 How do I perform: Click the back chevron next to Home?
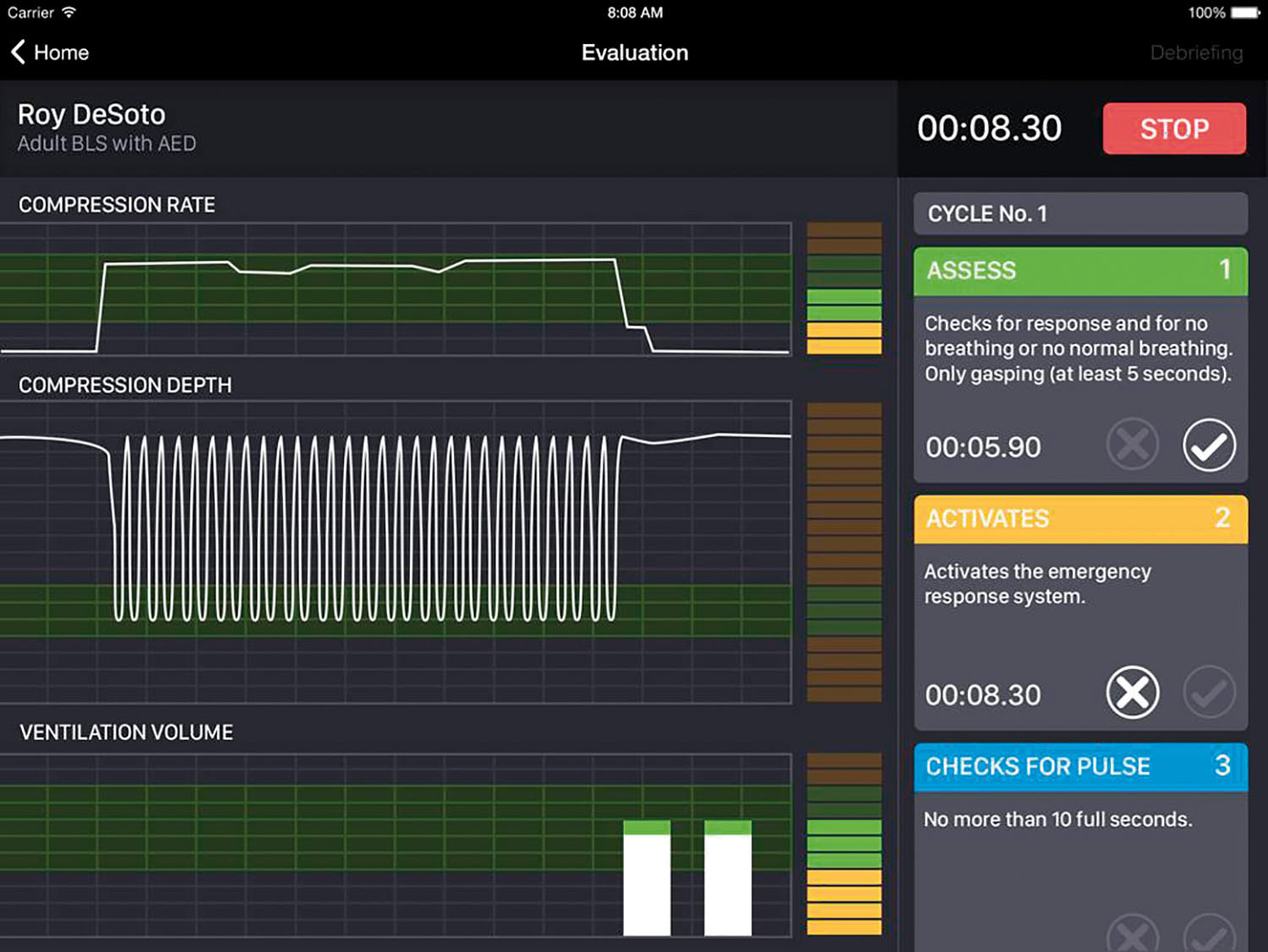[16, 52]
